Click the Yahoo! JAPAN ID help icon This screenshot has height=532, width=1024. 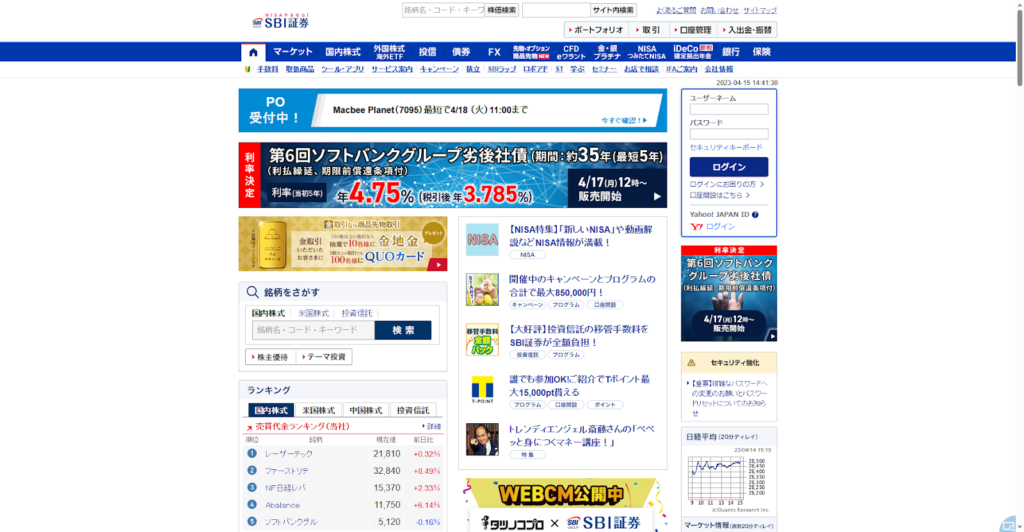tap(755, 215)
